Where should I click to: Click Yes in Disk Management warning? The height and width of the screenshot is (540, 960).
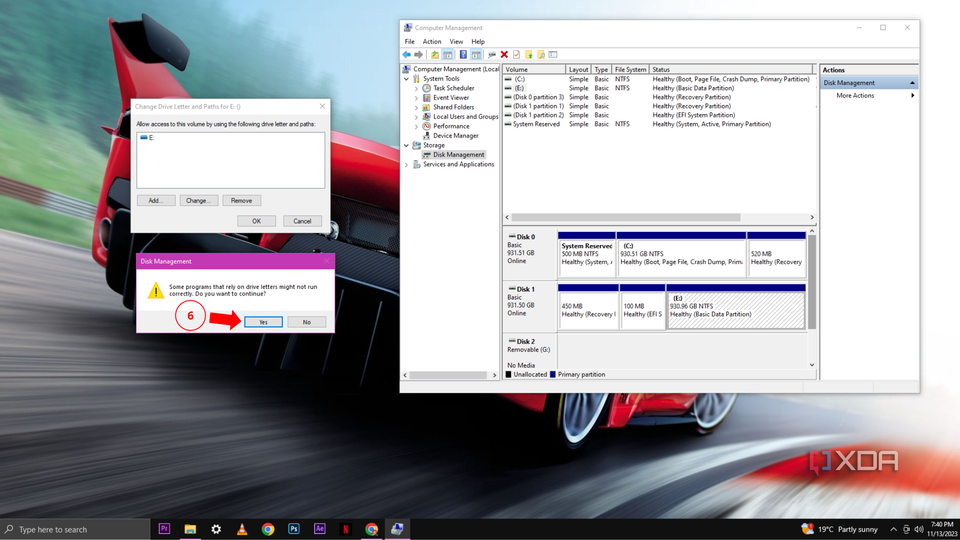tap(263, 322)
